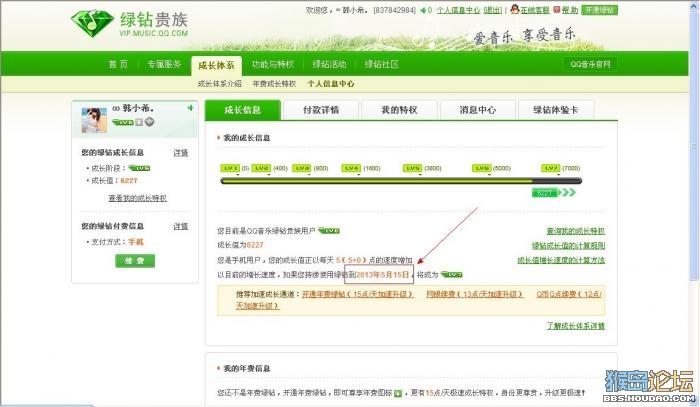
Task: Select the 成长体系 navigation tab
Action: pyautogui.click(x=217, y=66)
